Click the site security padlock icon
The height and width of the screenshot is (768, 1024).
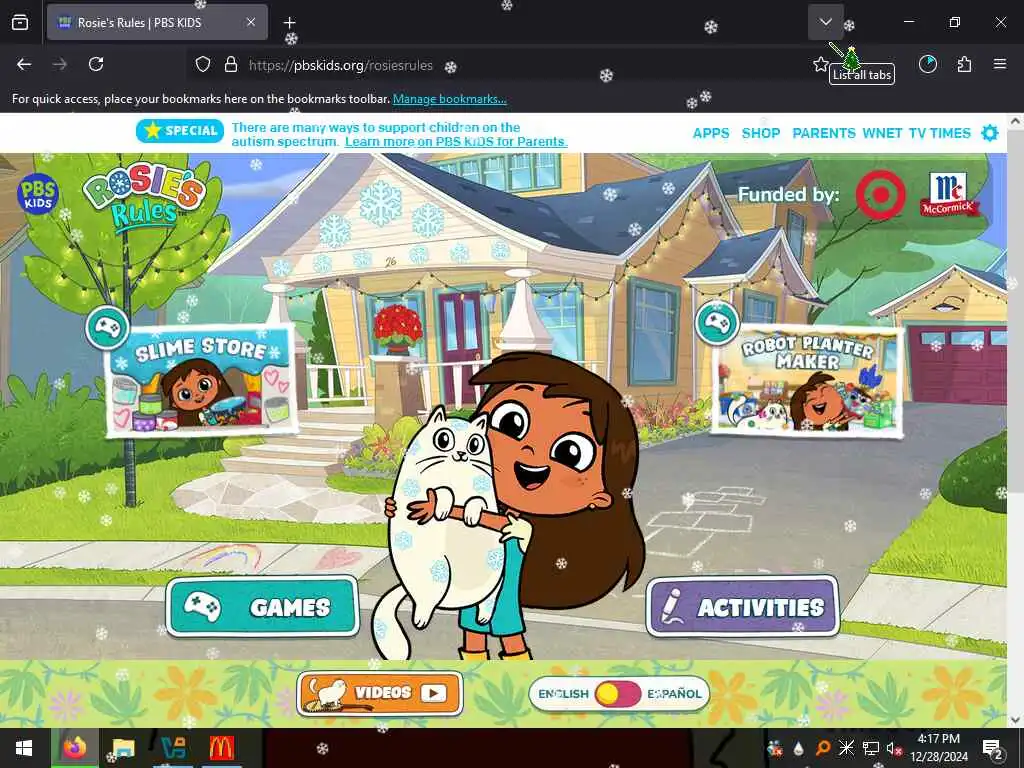click(231, 65)
